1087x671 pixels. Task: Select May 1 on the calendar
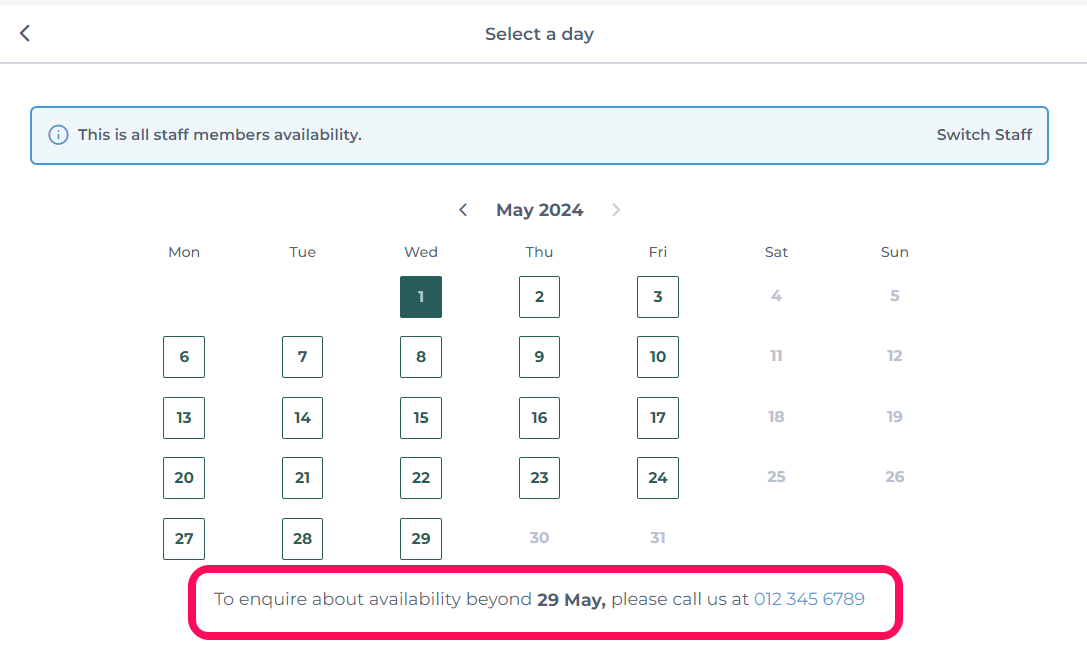click(421, 297)
